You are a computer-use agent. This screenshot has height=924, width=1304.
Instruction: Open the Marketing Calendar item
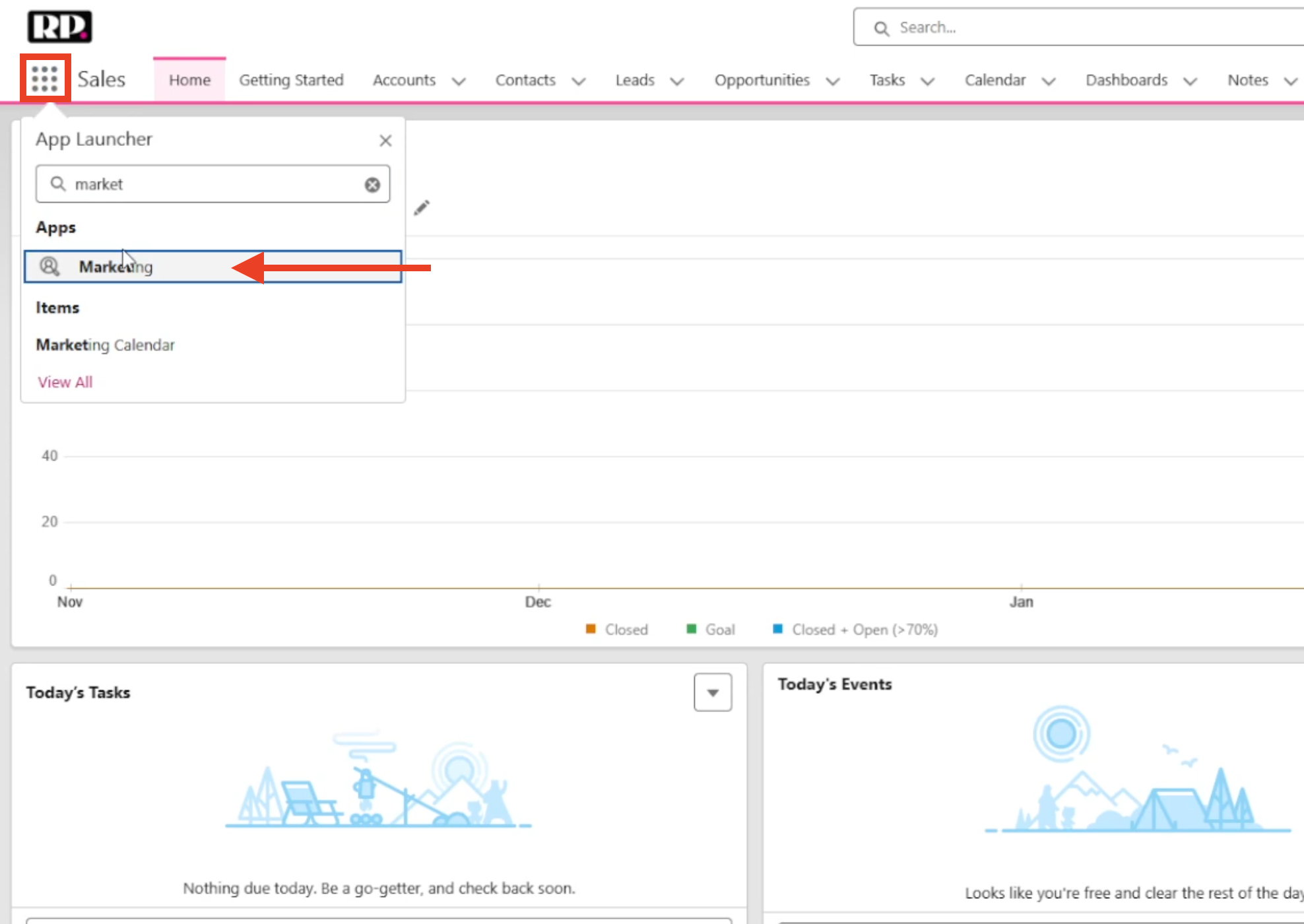coord(106,345)
